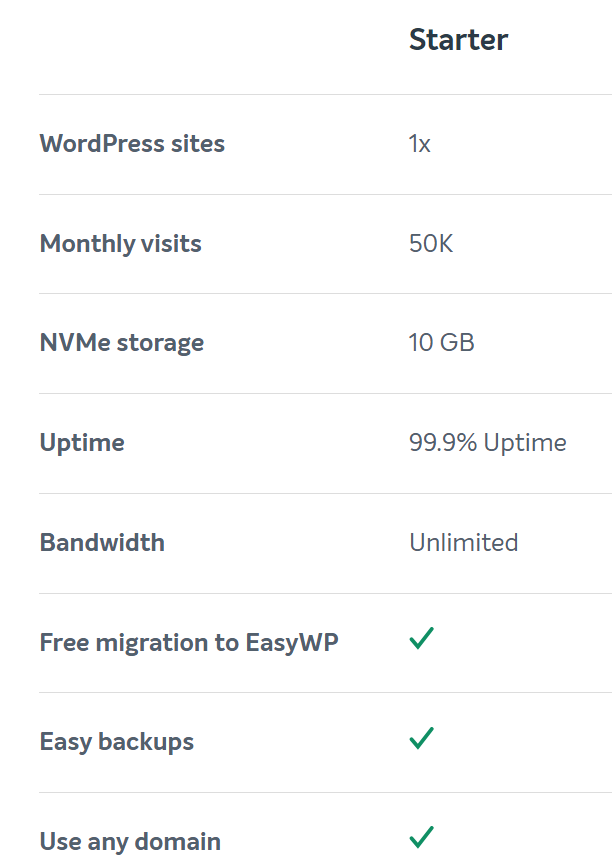Select the Use any domain label
This screenshot has width=612, height=865.
pyautogui.click(x=130, y=842)
